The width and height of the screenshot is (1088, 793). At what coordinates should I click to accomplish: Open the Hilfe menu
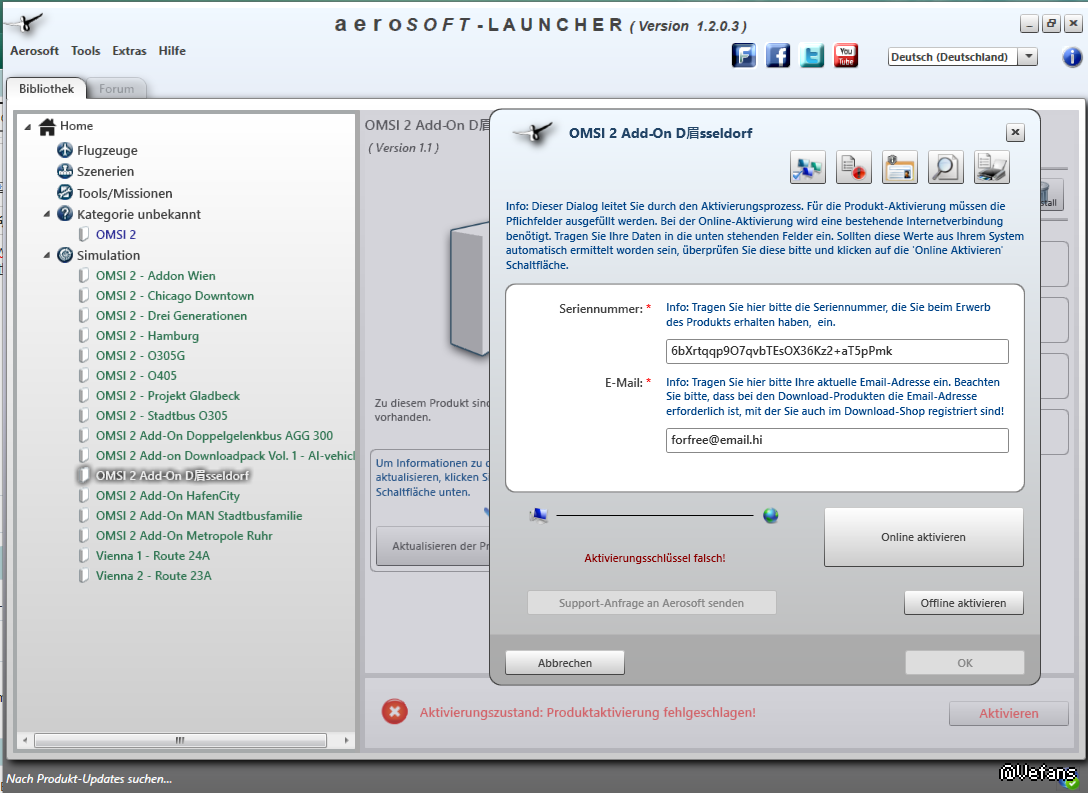point(172,51)
